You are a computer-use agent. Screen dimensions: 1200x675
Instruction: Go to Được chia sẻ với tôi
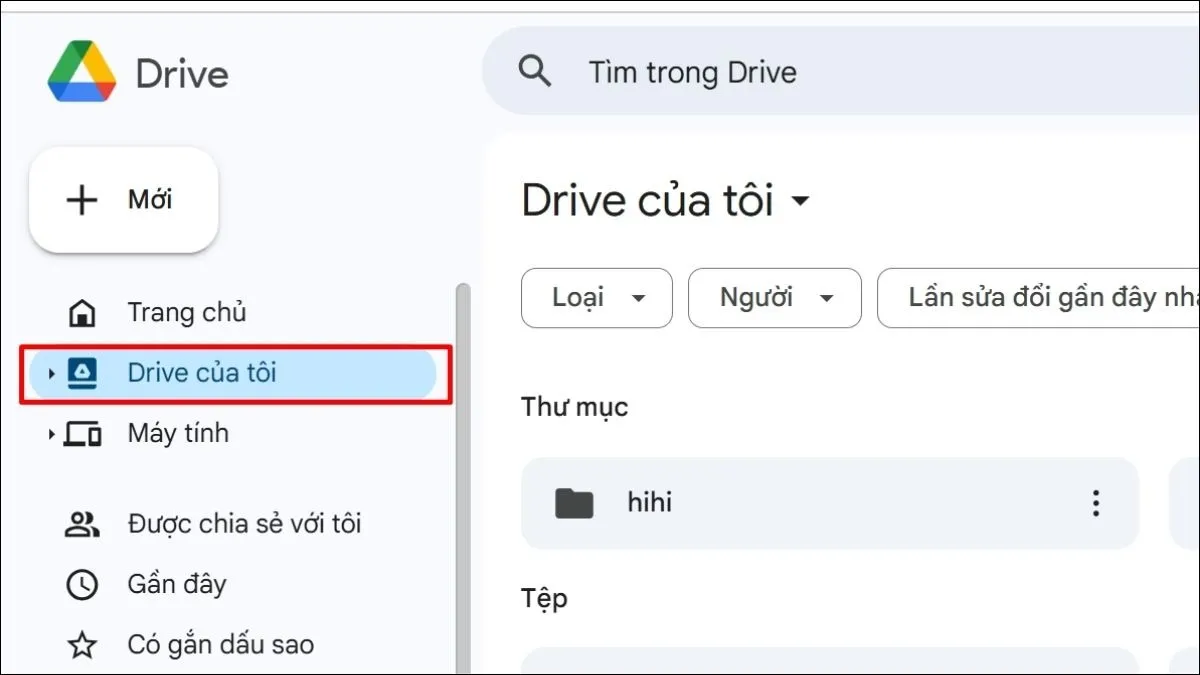click(x=244, y=524)
